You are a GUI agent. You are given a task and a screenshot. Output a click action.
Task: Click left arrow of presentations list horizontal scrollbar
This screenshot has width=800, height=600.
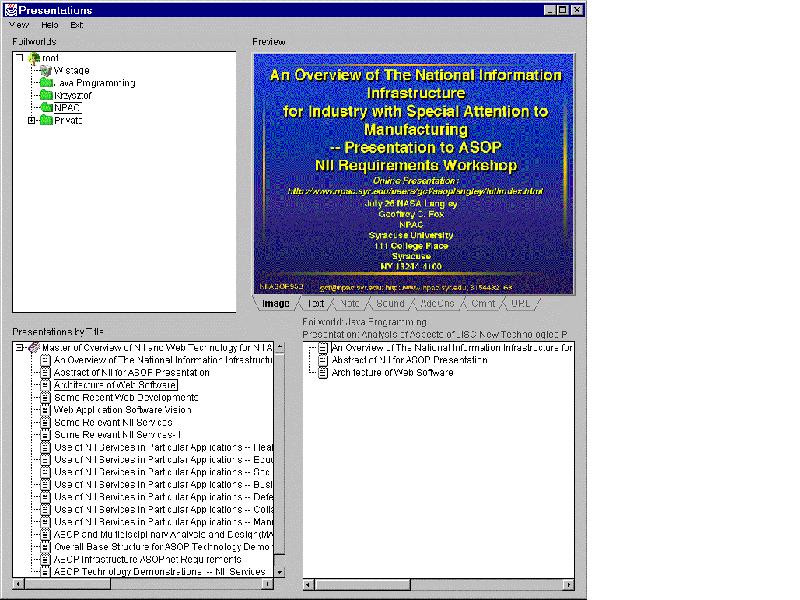tap(18, 584)
